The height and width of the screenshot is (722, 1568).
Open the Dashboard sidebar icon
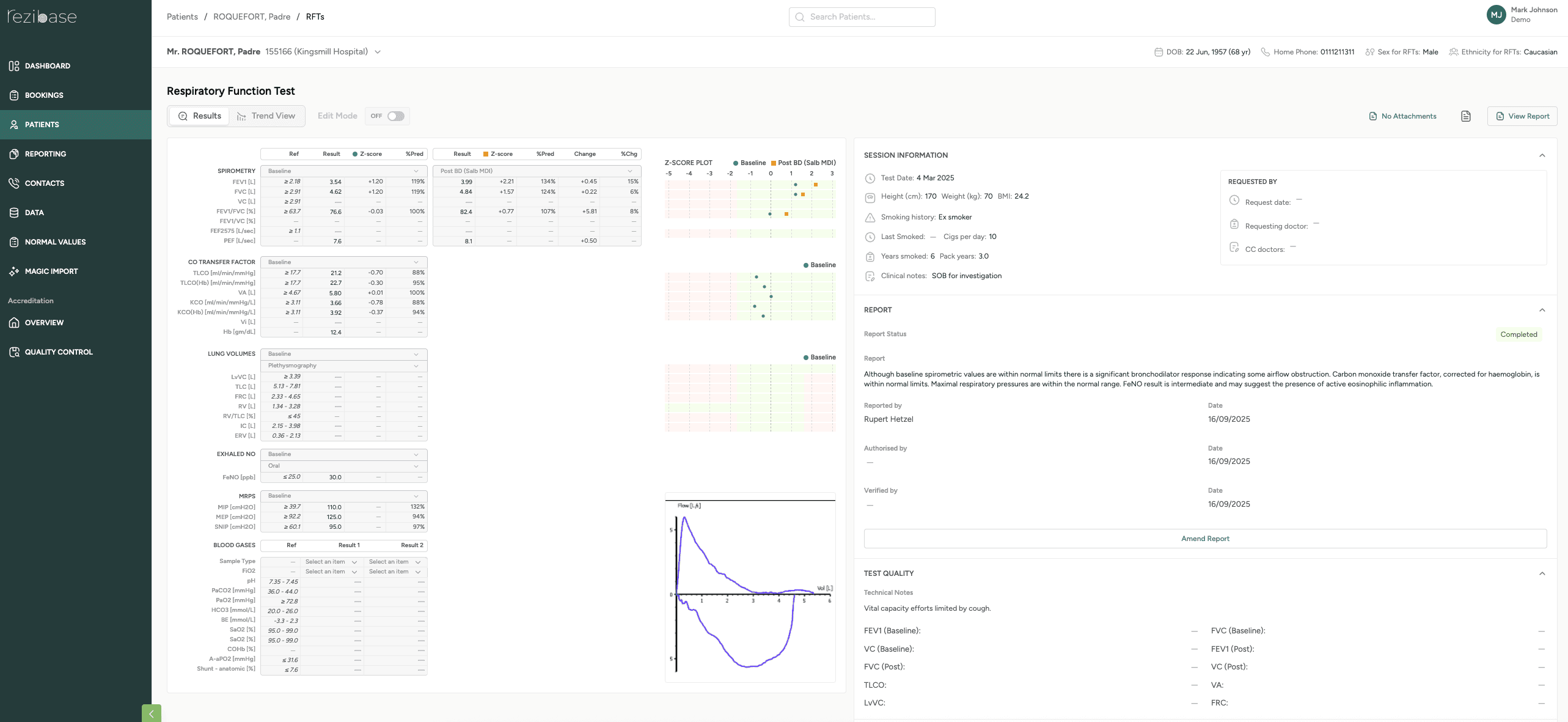click(14, 66)
